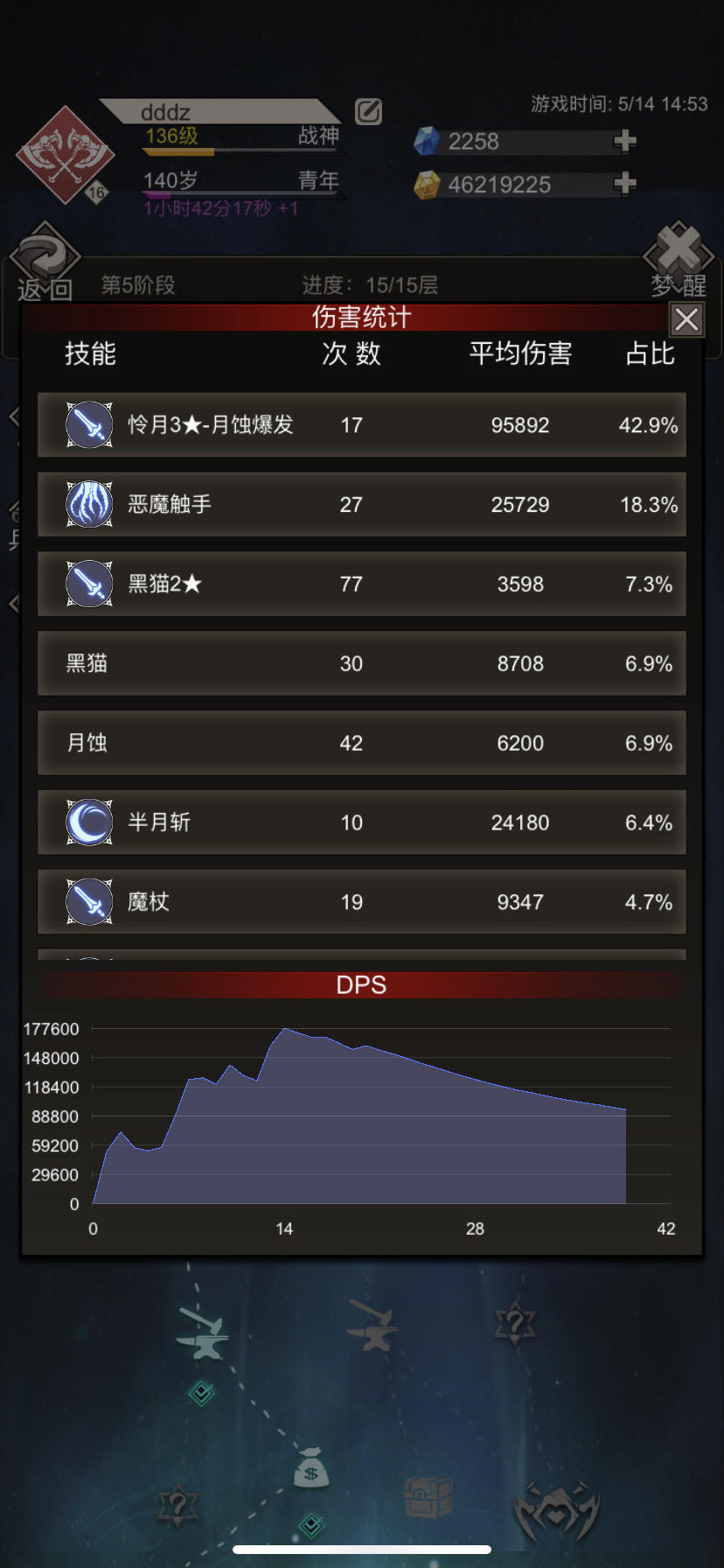Tap the 梦醒 wake-up button

679,261
